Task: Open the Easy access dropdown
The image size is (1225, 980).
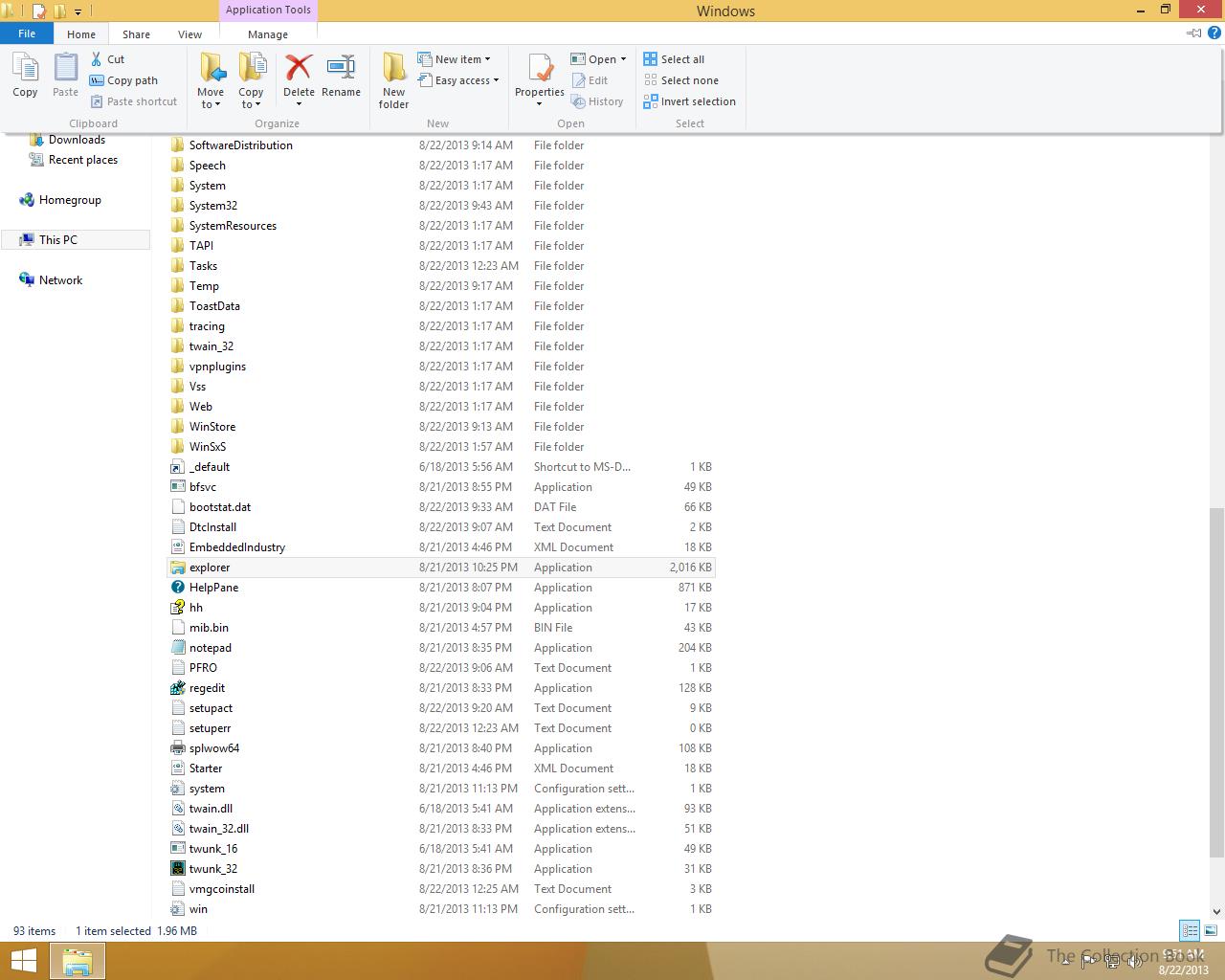Action: pyautogui.click(x=458, y=80)
